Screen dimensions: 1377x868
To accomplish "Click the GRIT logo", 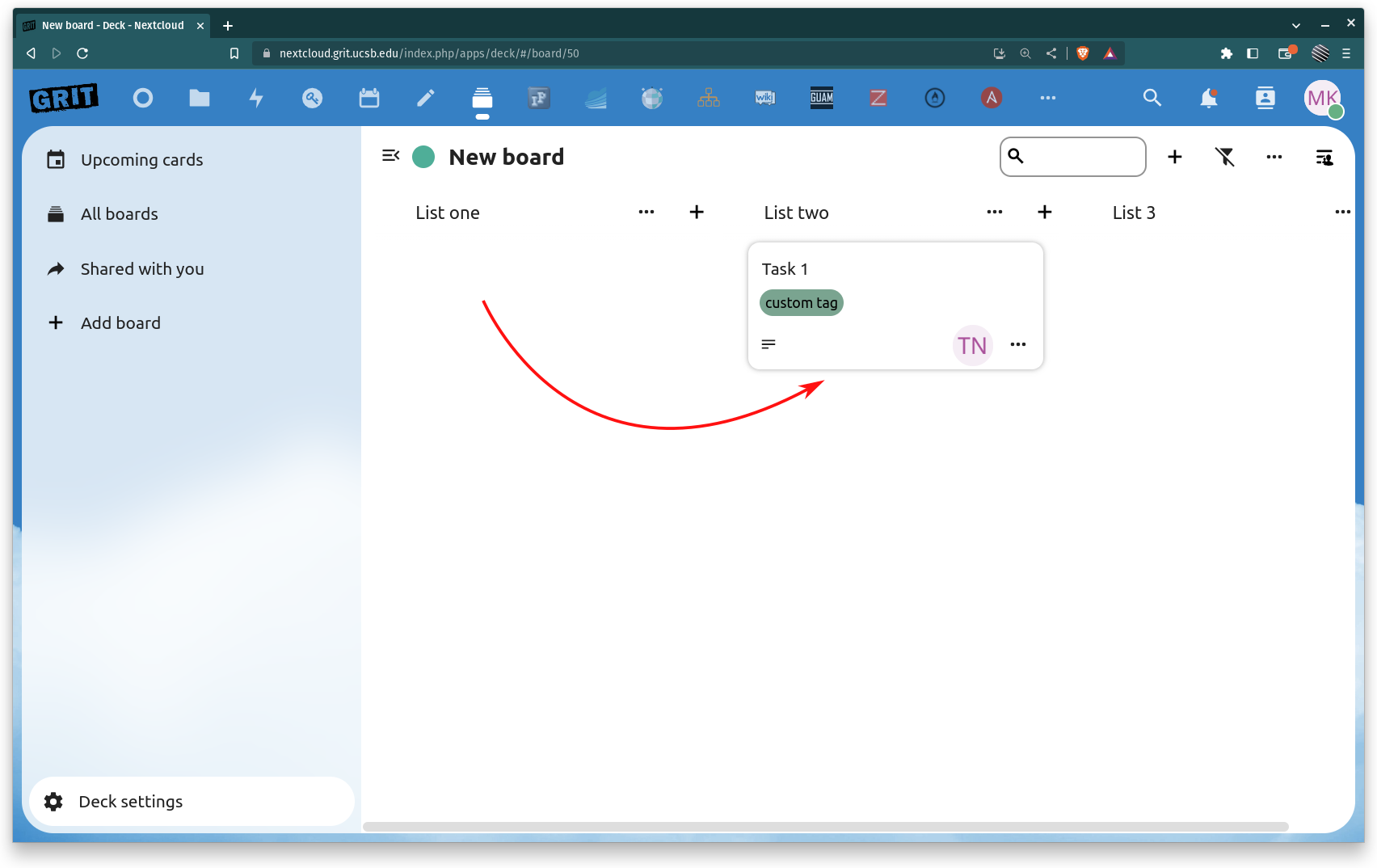I will tap(64, 98).
